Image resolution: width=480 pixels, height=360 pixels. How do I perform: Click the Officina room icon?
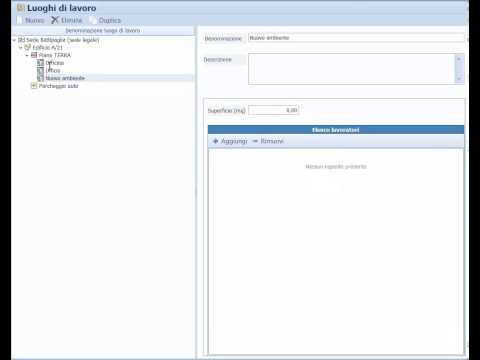point(40,63)
